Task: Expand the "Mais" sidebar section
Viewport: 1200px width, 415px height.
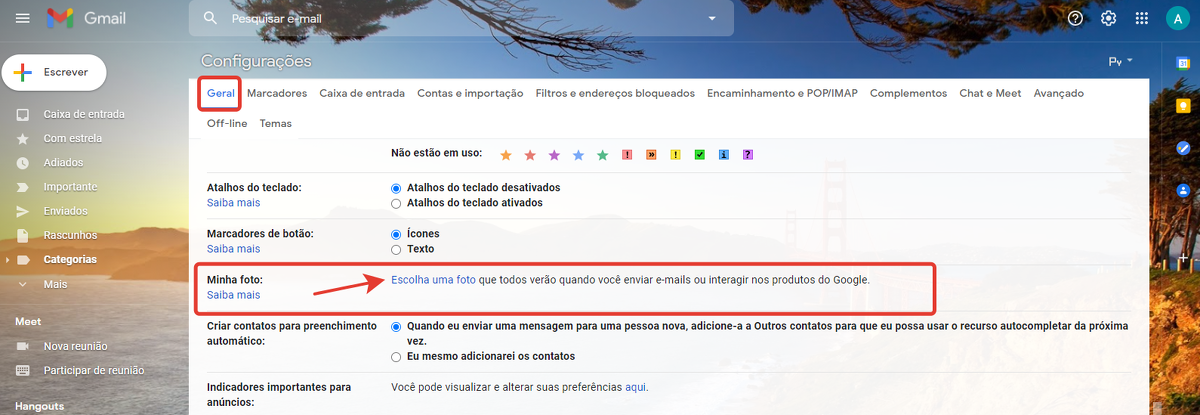Action: pos(55,284)
